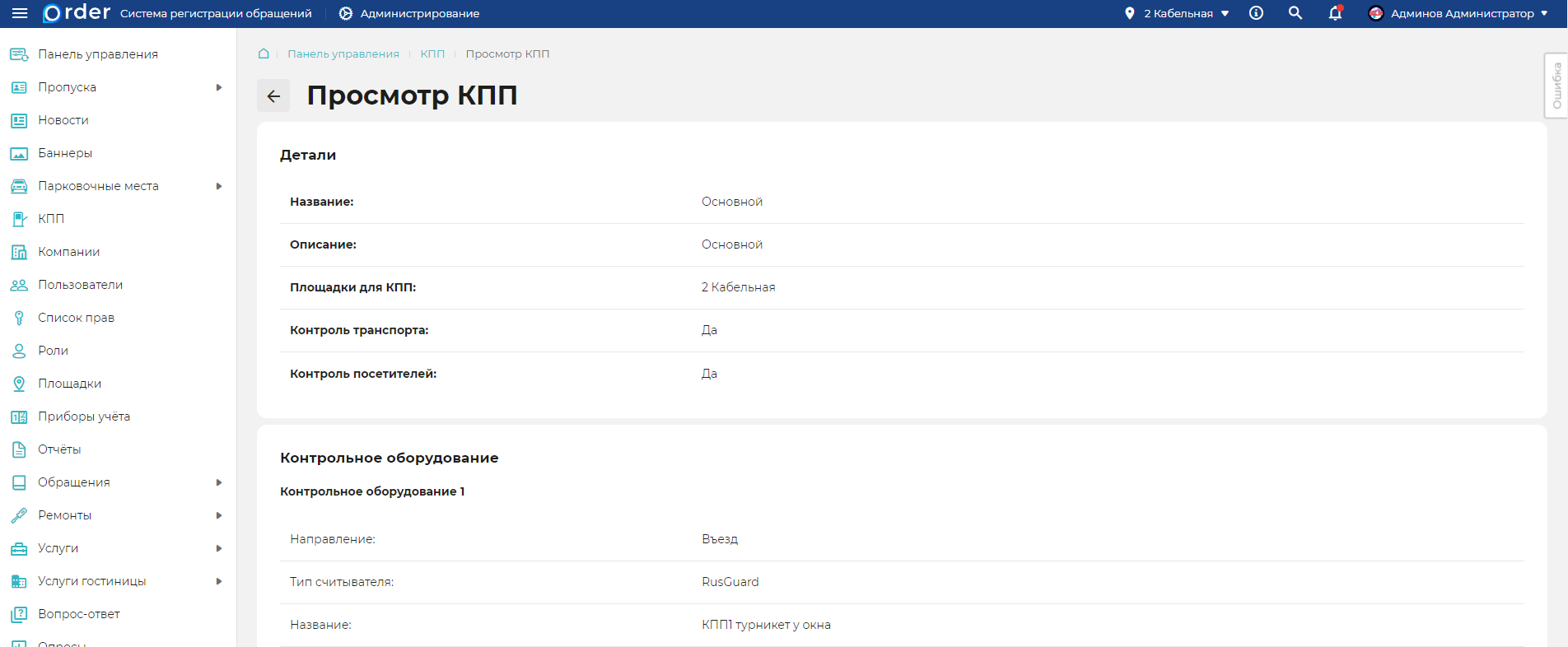Click the administrator avatar icon
Screen dimensions: 1568x647
pyautogui.click(x=1375, y=13)
